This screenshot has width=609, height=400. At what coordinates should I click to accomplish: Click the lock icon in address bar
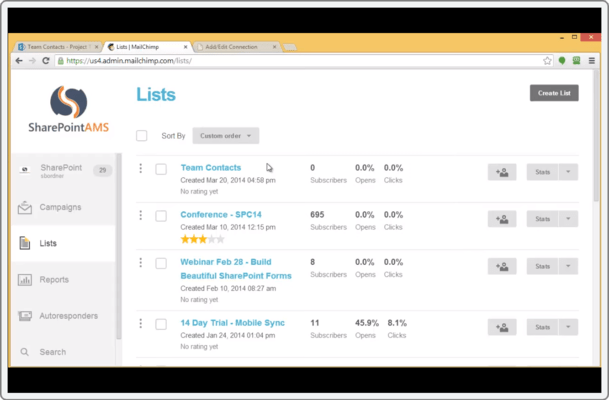61,61
